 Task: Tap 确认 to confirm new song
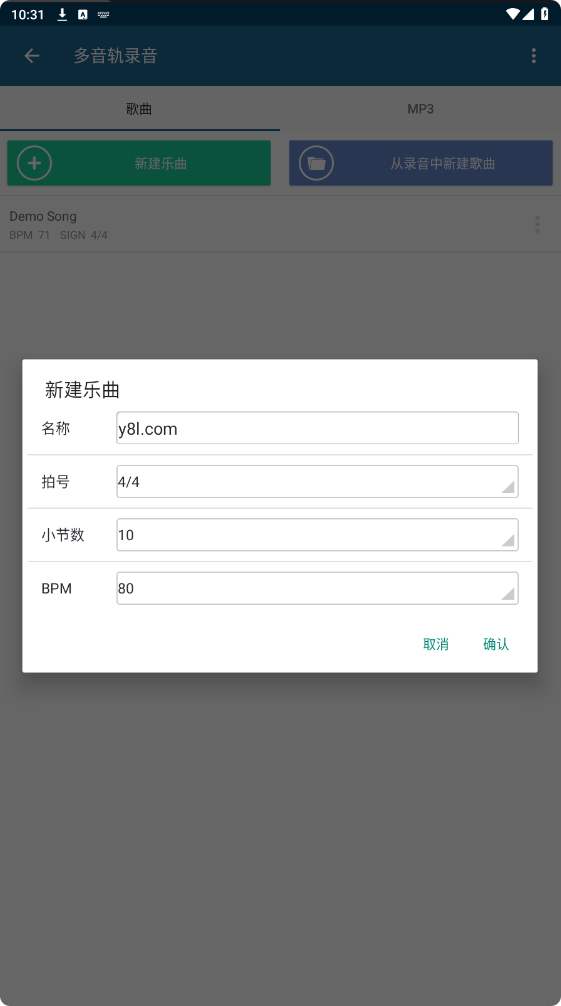[496, 644]
